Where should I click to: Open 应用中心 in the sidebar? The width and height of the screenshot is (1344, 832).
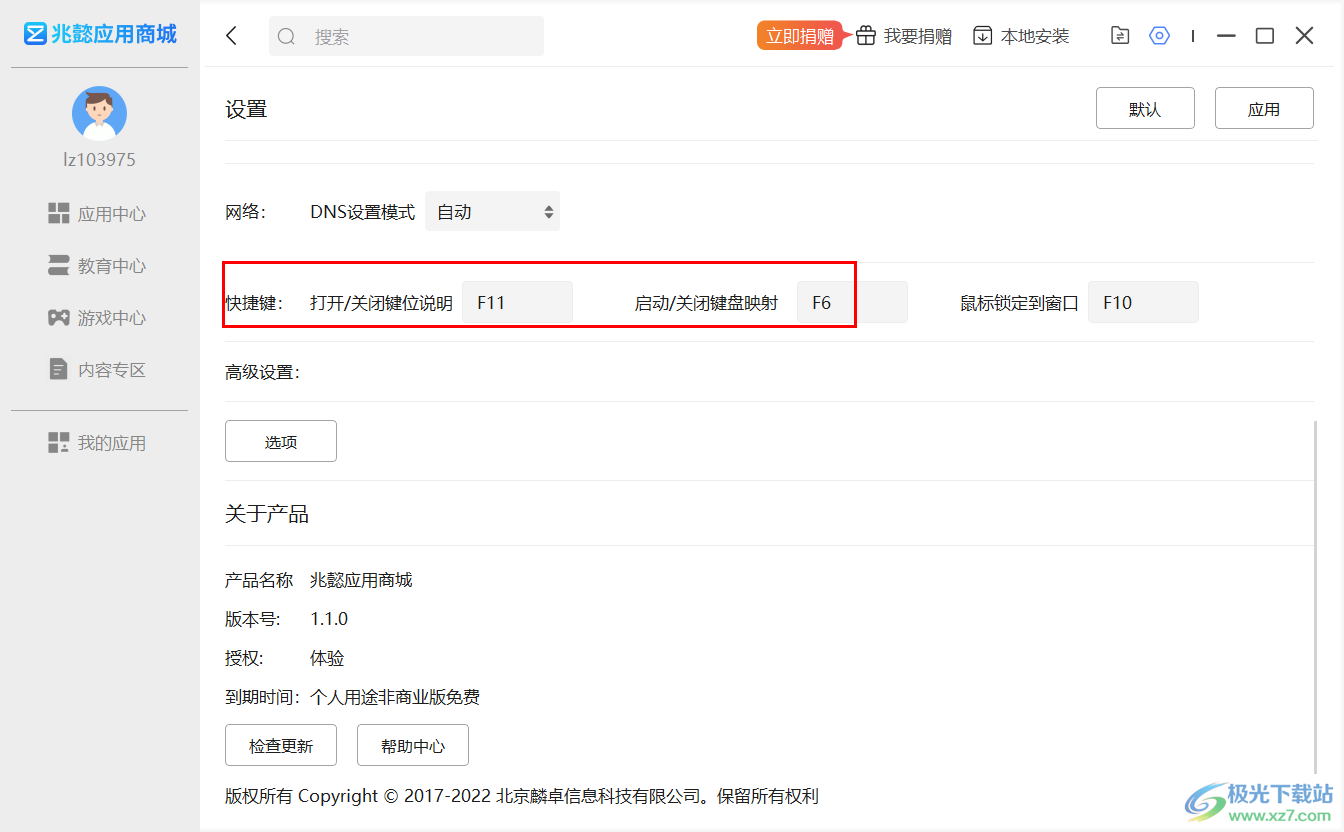pyautogui.click(x=97, y=214)
